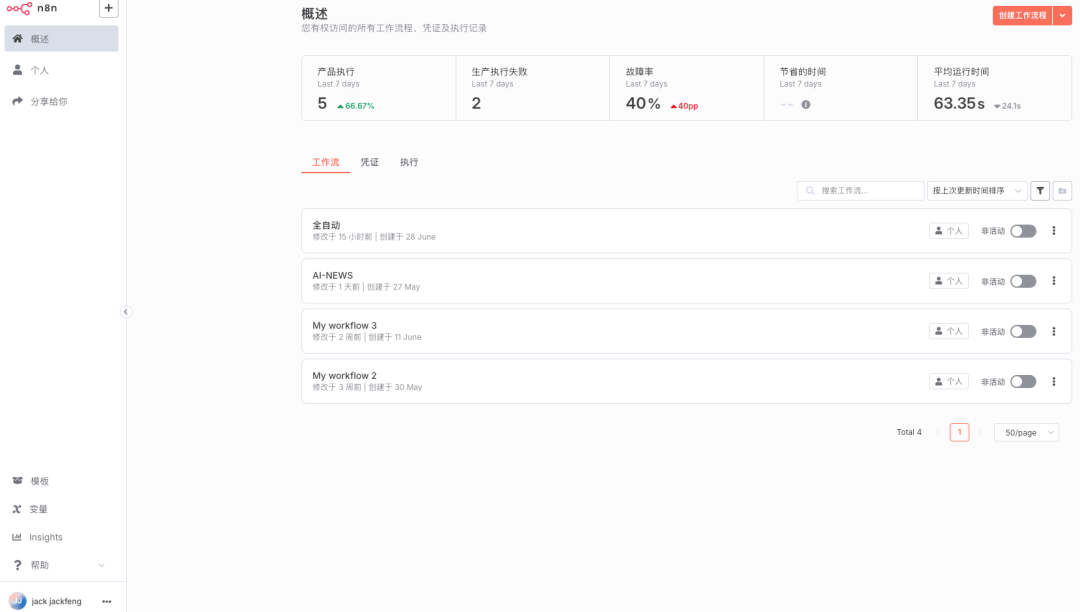
Task: Toggle activation for My workflow 2
Action: point(1023,382)
